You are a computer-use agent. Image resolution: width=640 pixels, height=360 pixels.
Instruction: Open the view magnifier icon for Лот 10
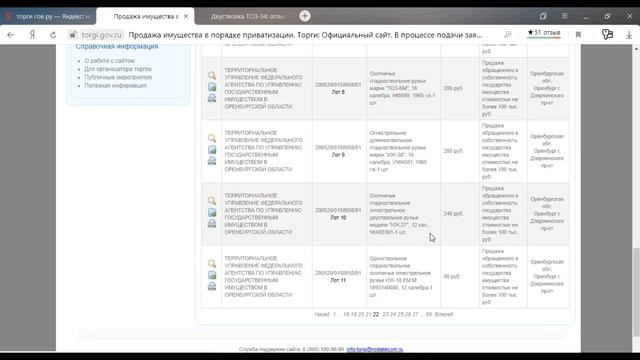tap(212, 201)
